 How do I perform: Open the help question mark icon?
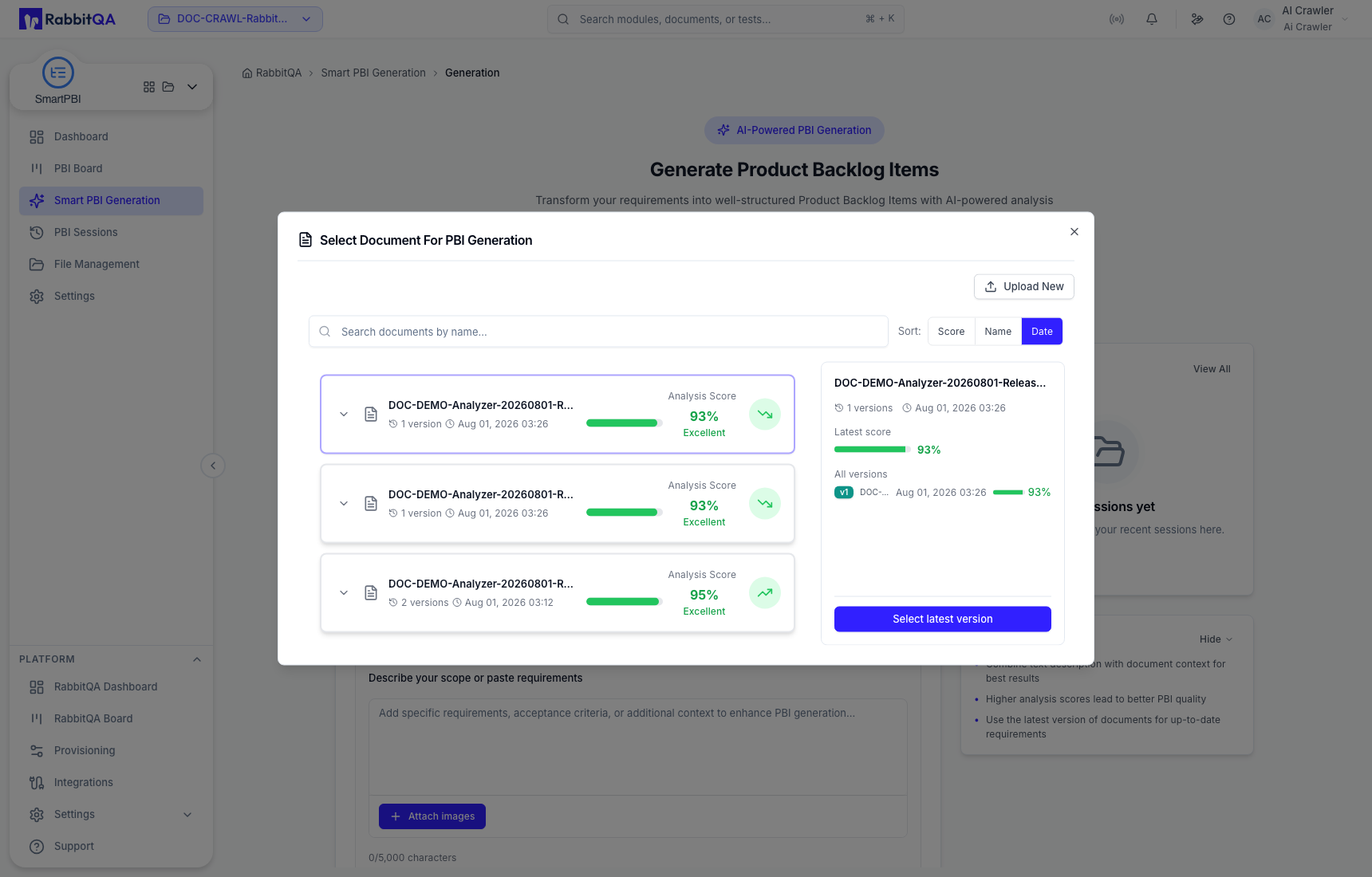(x=1229, y=19)
